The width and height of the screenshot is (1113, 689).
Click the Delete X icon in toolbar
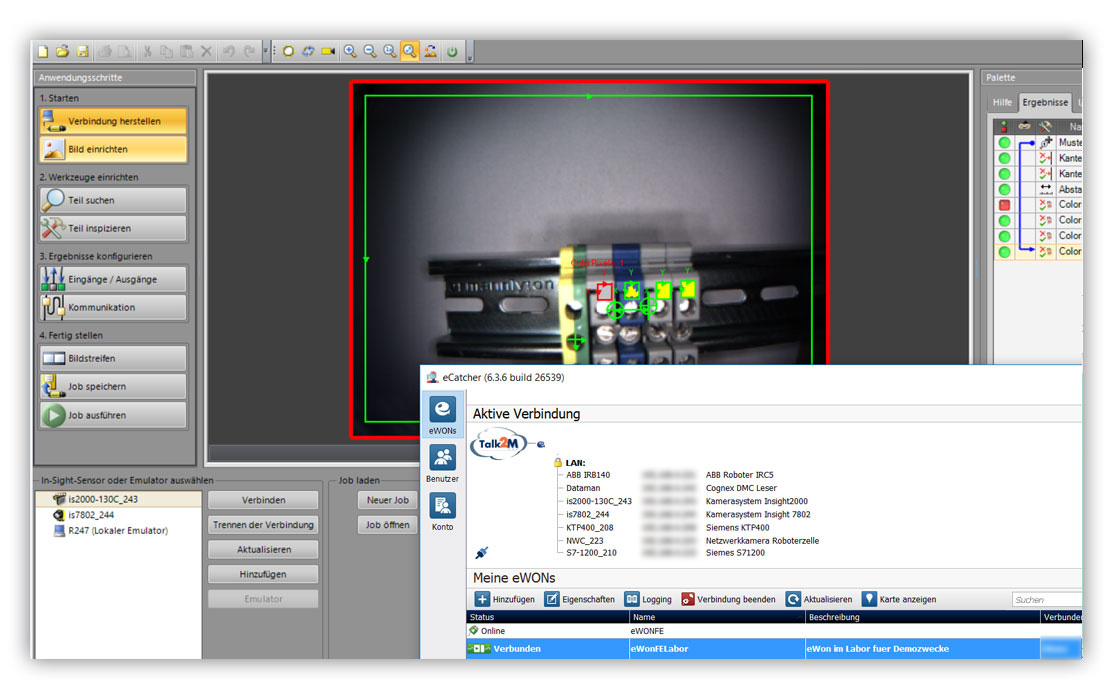click(207, 51)
